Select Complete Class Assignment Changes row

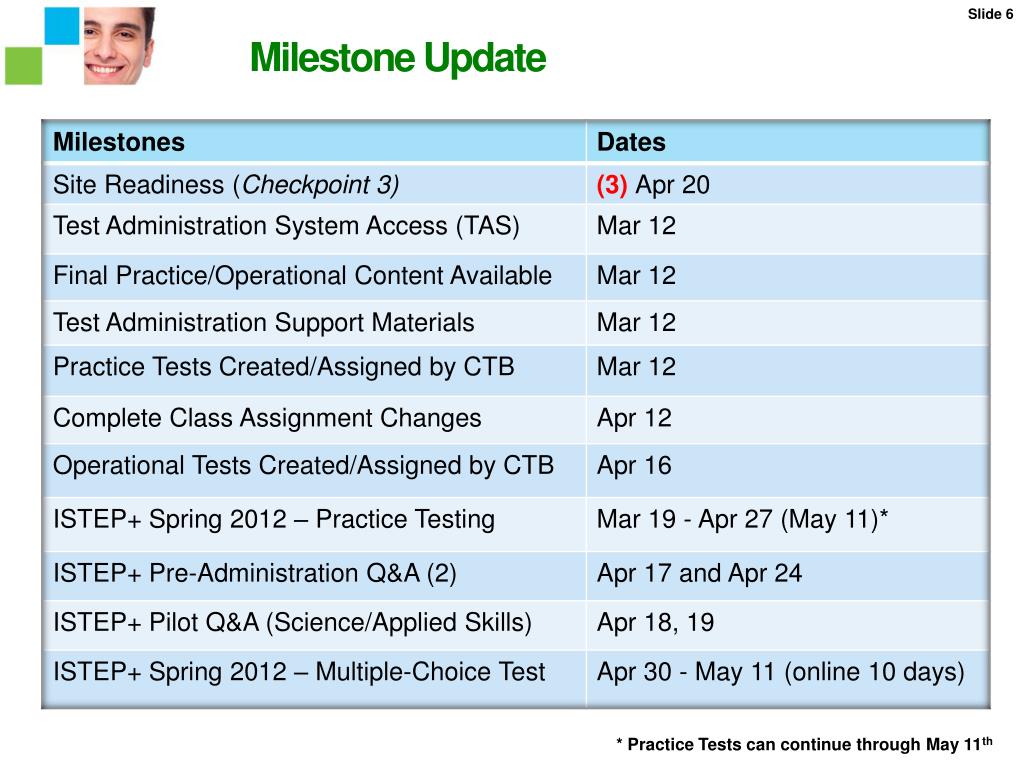[x=516, y=419]
